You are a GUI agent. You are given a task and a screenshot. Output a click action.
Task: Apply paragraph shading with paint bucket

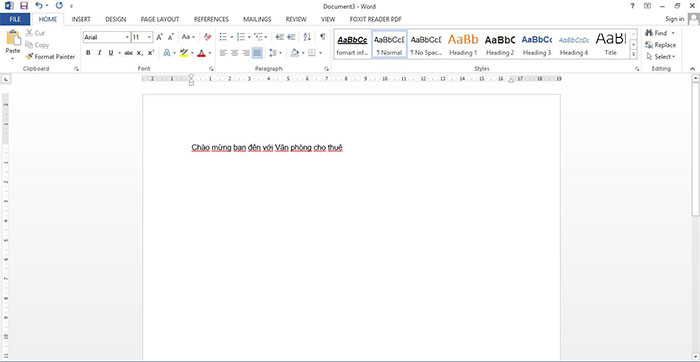(295, 53)
